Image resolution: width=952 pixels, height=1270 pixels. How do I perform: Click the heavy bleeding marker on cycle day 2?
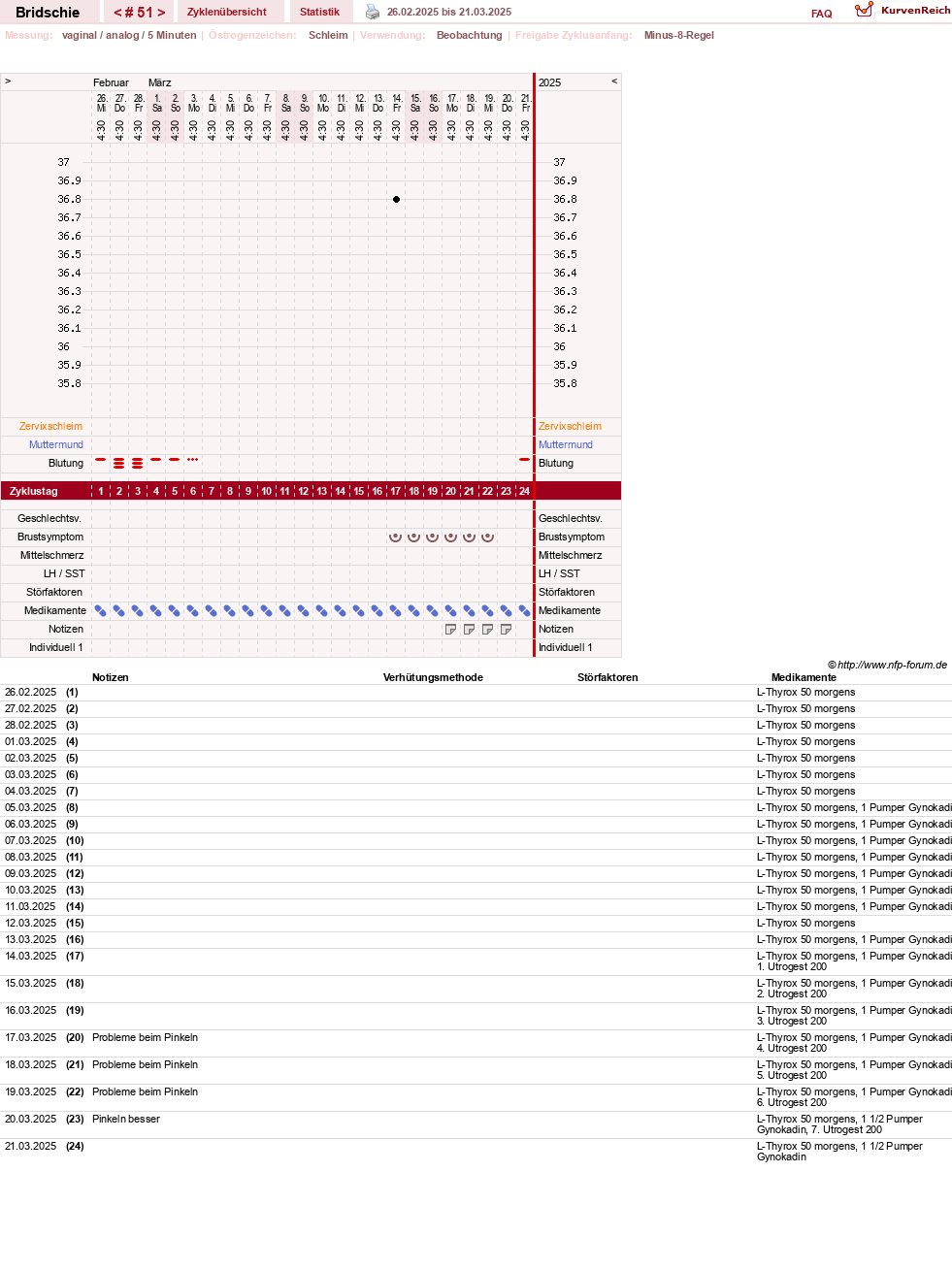tap(119, 464)
